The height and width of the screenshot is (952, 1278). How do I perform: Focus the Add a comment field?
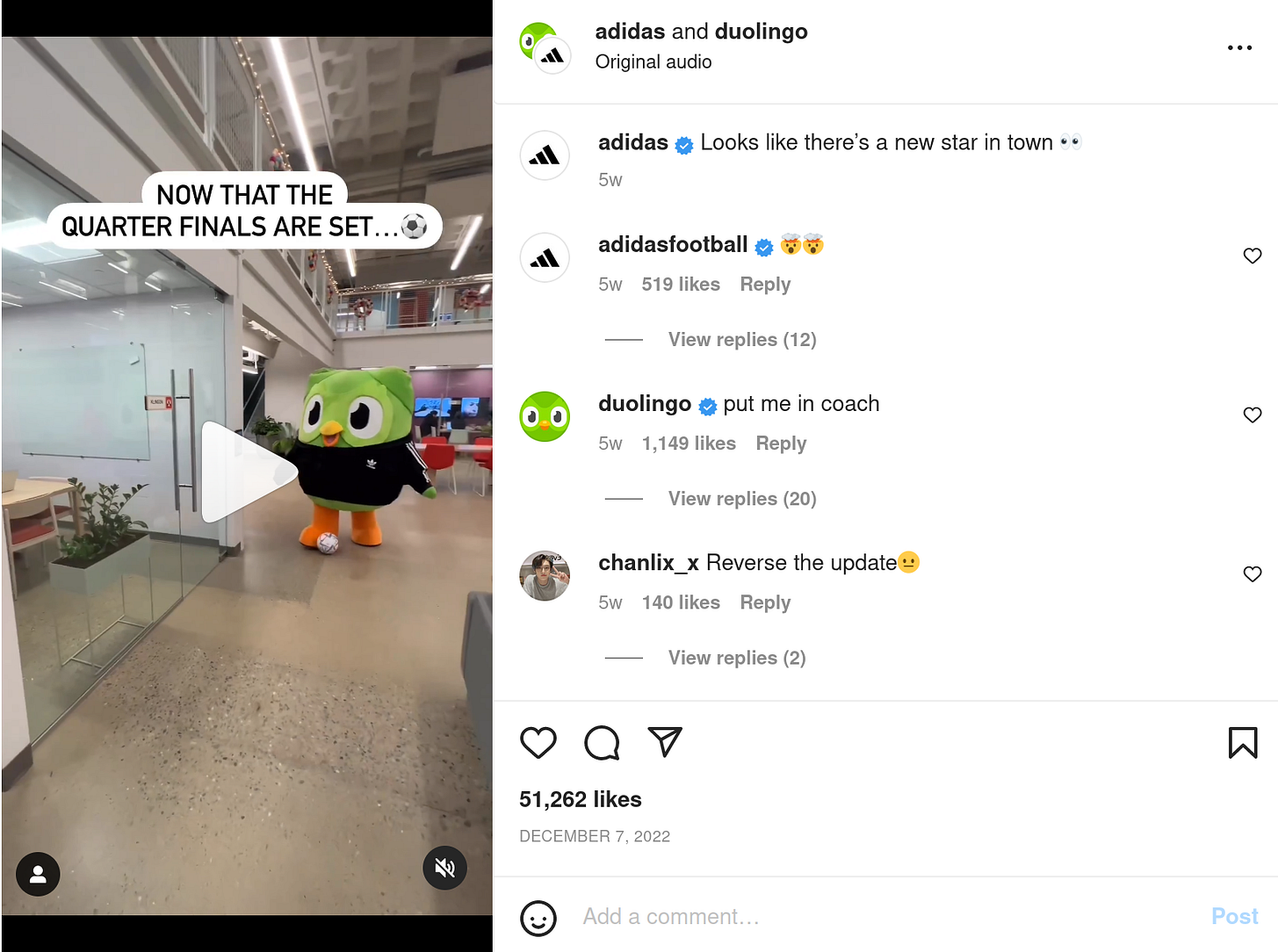tap(887, 917)
